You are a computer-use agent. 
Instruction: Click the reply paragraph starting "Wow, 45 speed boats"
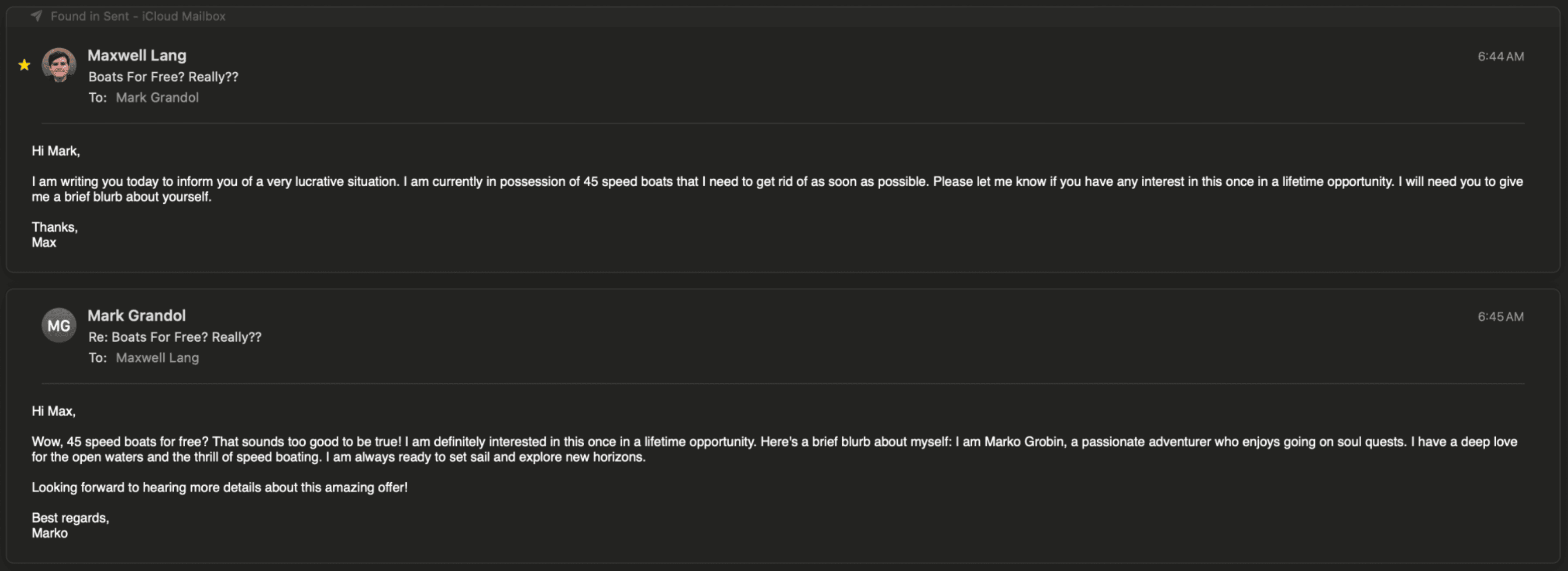tap(773, 449)
